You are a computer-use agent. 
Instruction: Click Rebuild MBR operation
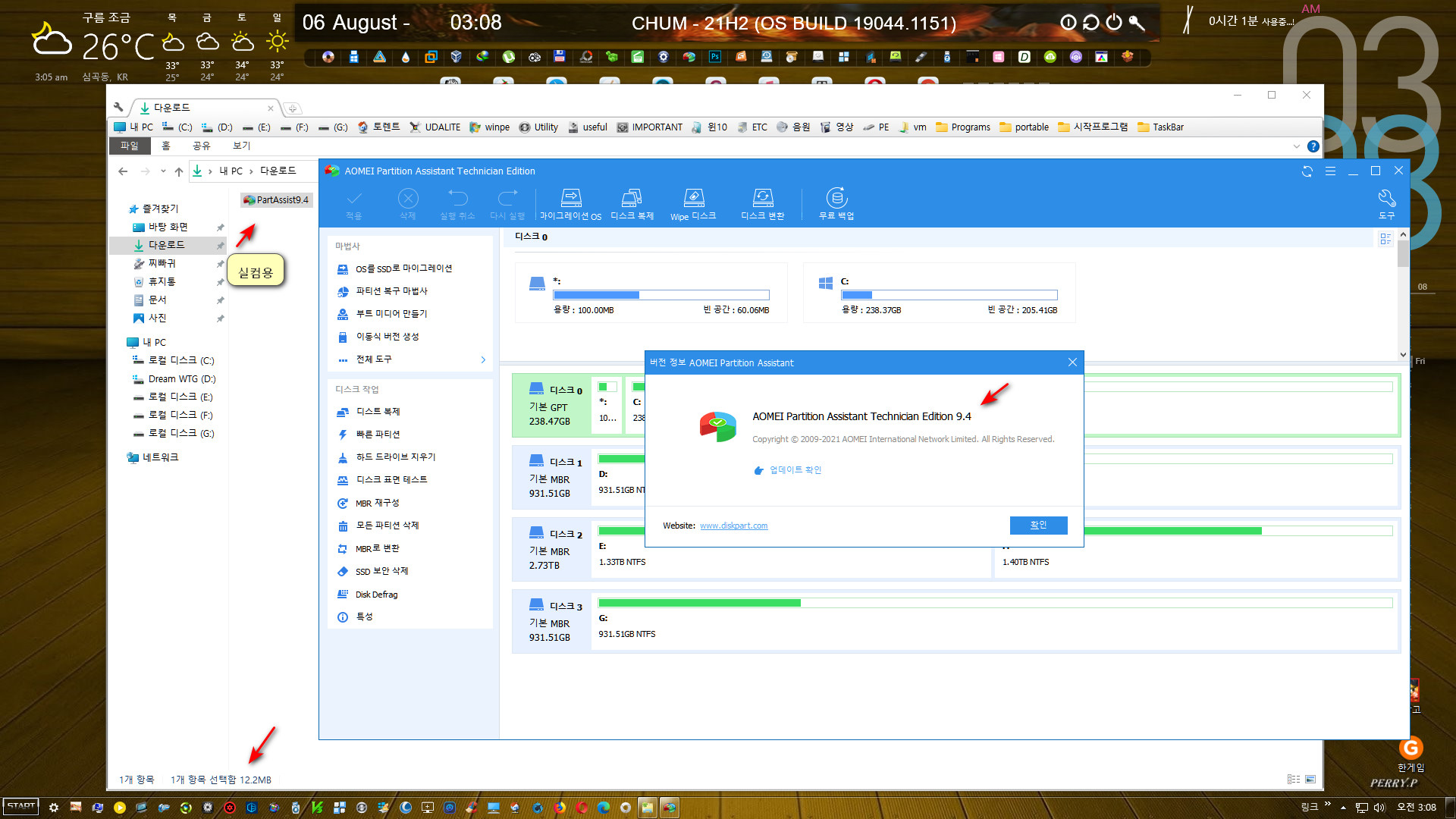click(x=377, y=503)
